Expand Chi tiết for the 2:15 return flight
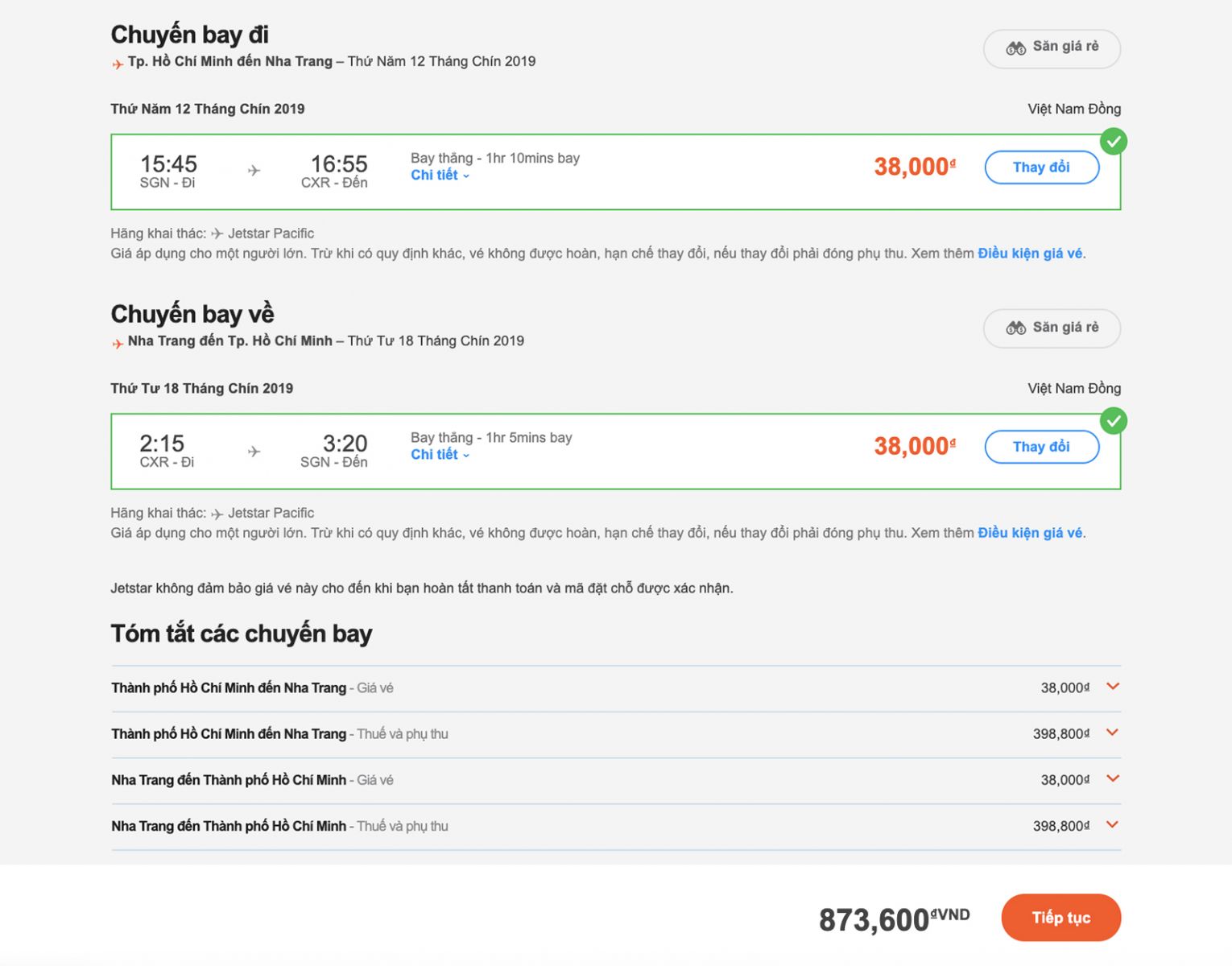Image resolution: width=1232 pixels, height=966 pixels. pyautogui.click(x=440, y=455)
